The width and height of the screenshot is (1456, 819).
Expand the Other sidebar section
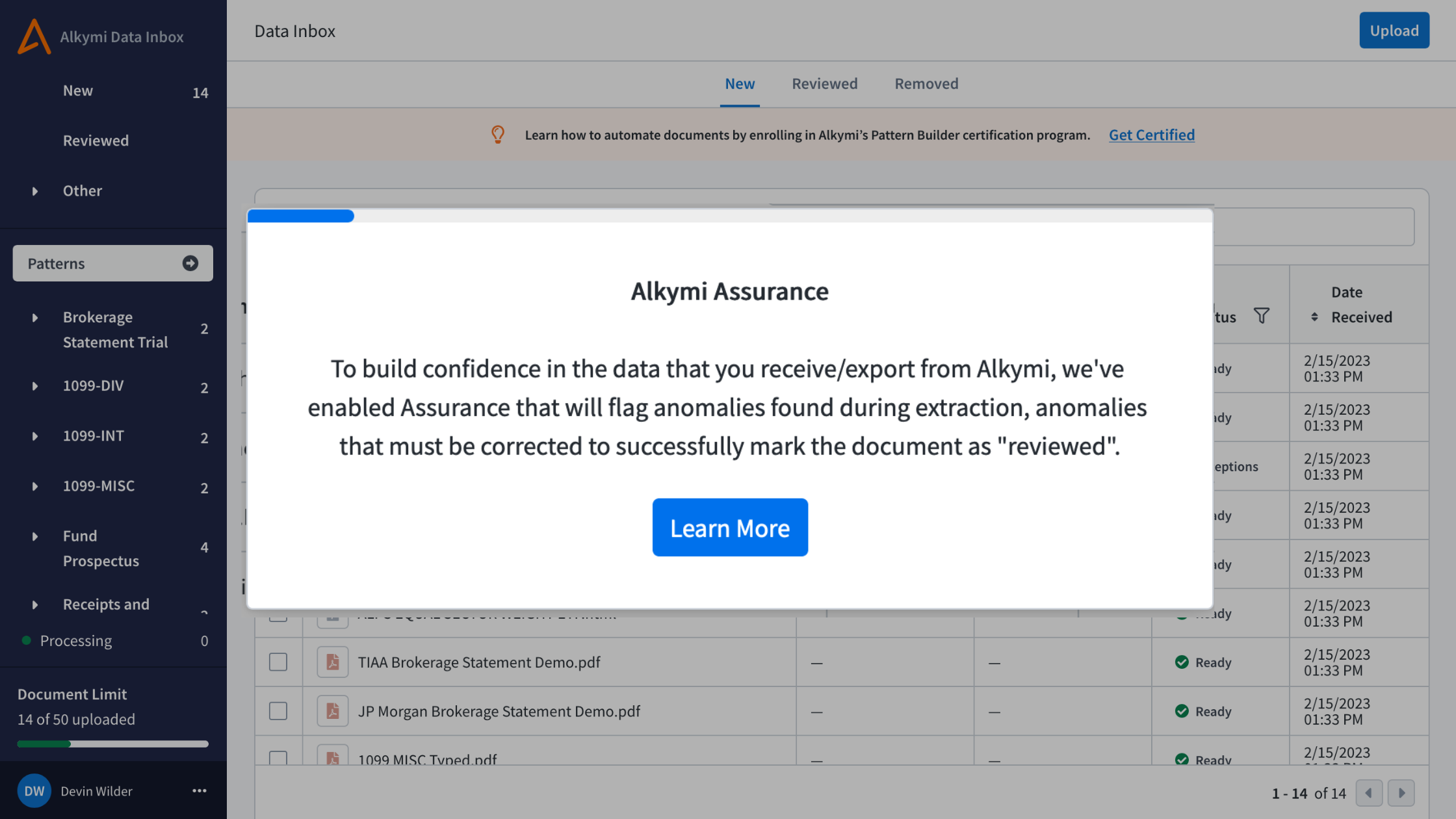(x=35, y=191)
